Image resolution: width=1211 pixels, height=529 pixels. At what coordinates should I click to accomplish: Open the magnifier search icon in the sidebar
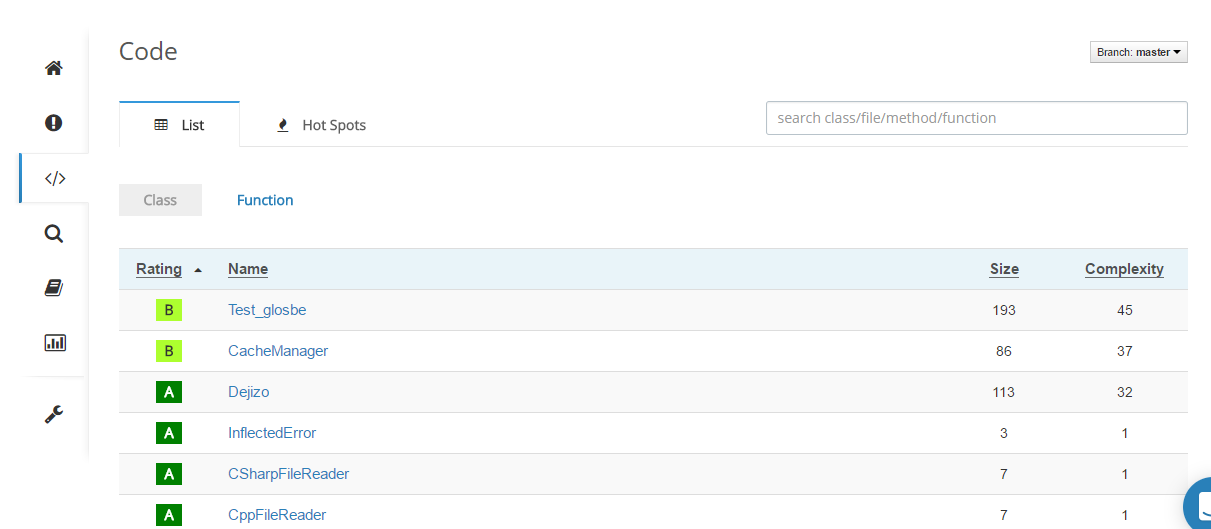click(x=54, y=234)
